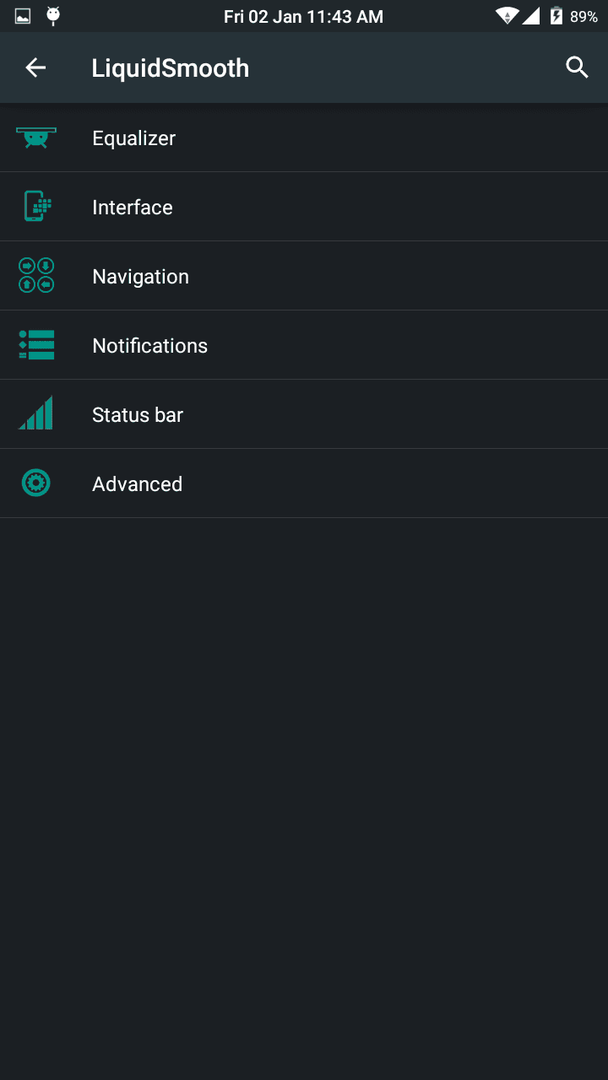Tap the Status bar signal icon

[36, 413]
